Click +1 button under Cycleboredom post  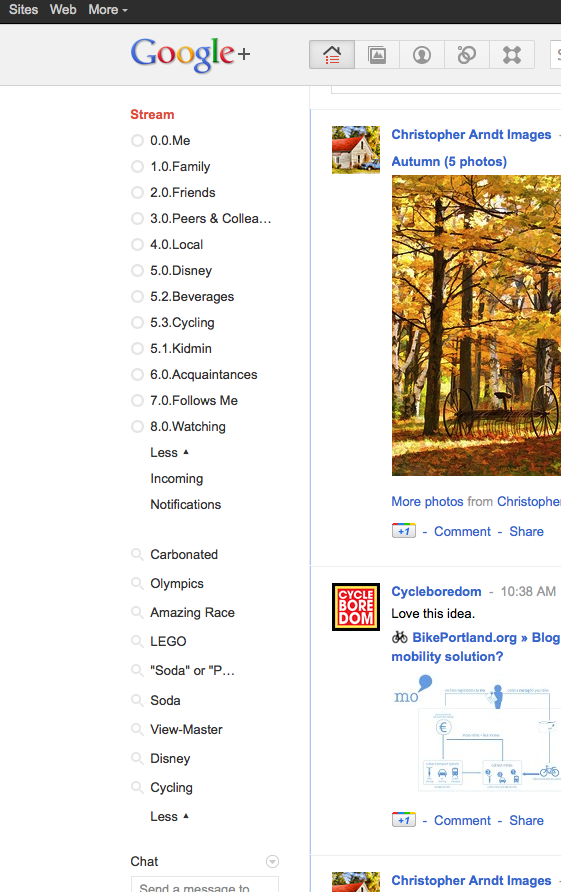(x=404, y=820)
